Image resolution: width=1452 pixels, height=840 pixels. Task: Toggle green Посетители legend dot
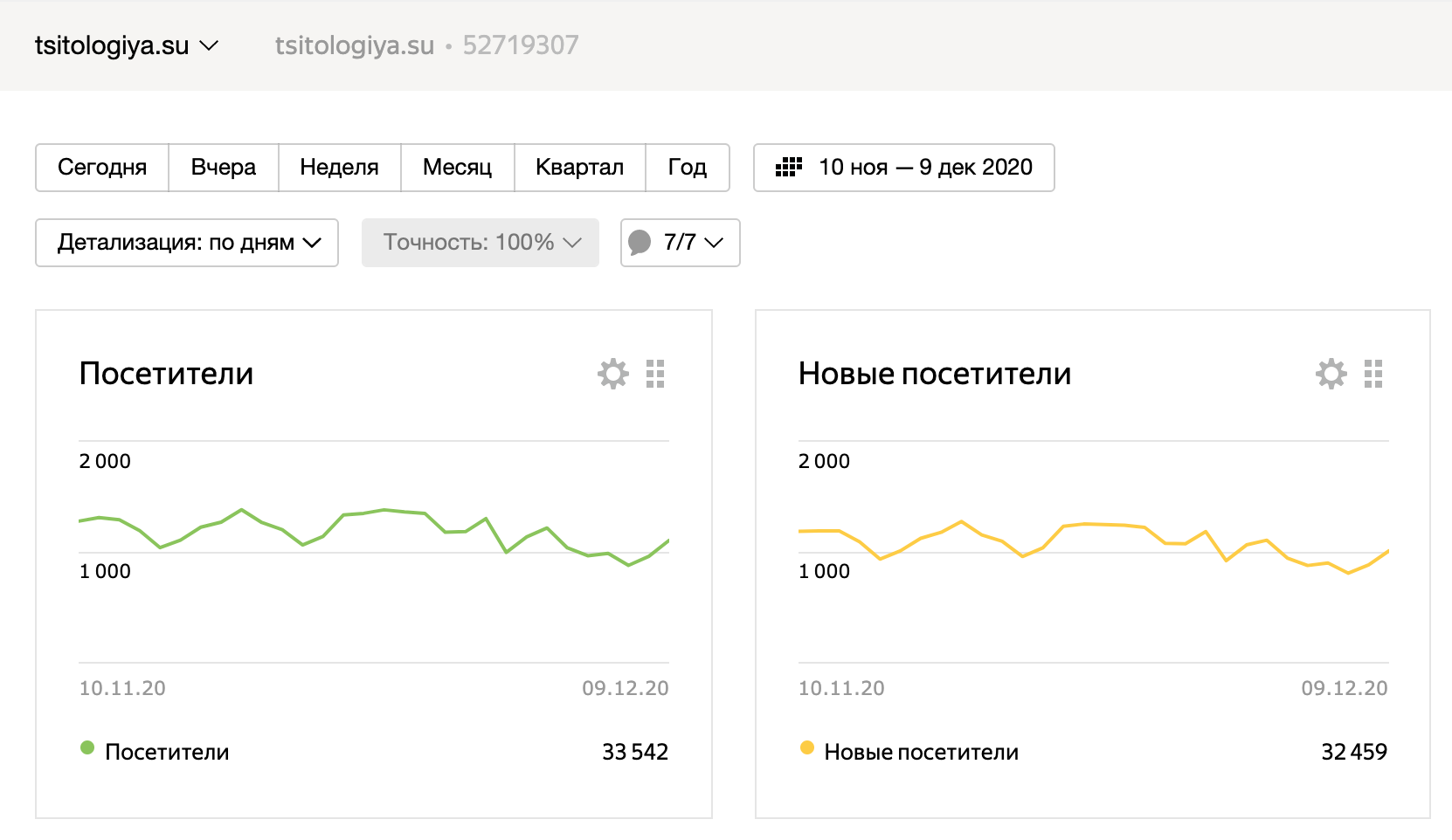(x=87, y=747)
